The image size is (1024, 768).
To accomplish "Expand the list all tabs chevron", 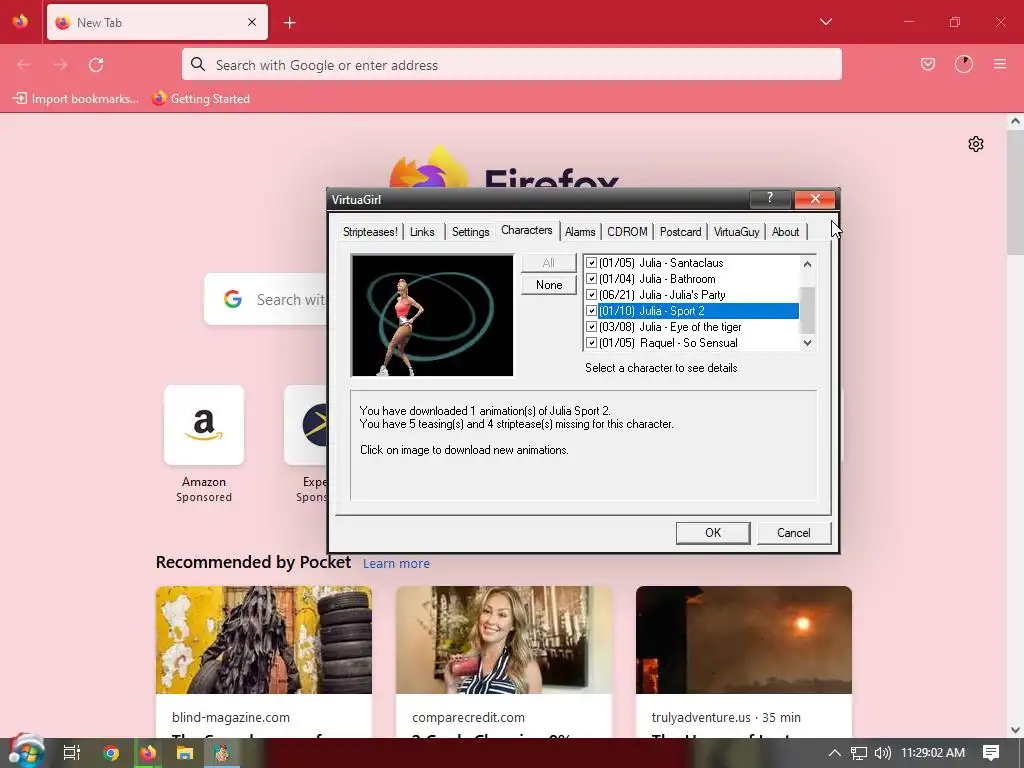I will [825, 22].
